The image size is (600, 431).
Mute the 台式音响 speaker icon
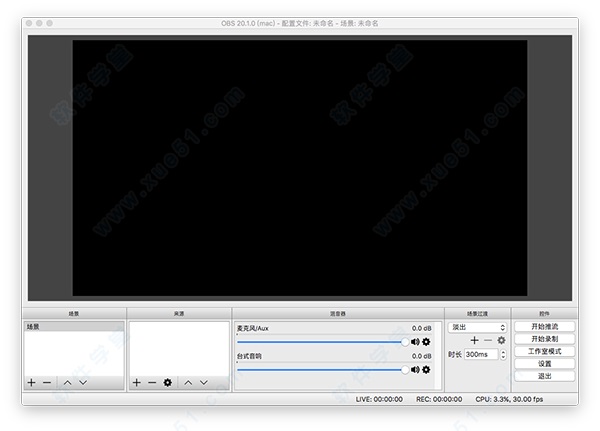415,369
